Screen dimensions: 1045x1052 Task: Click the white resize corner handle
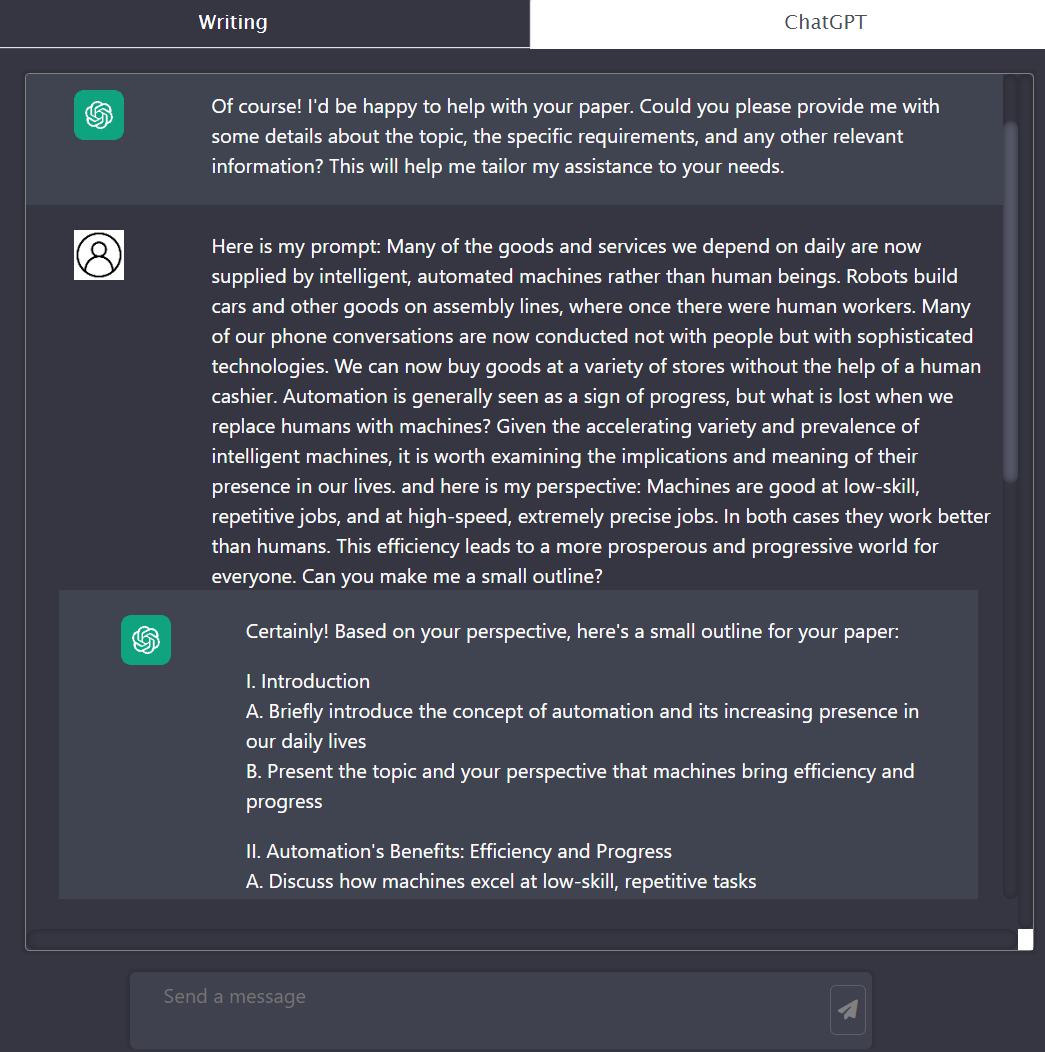[x=1025, y=939]
